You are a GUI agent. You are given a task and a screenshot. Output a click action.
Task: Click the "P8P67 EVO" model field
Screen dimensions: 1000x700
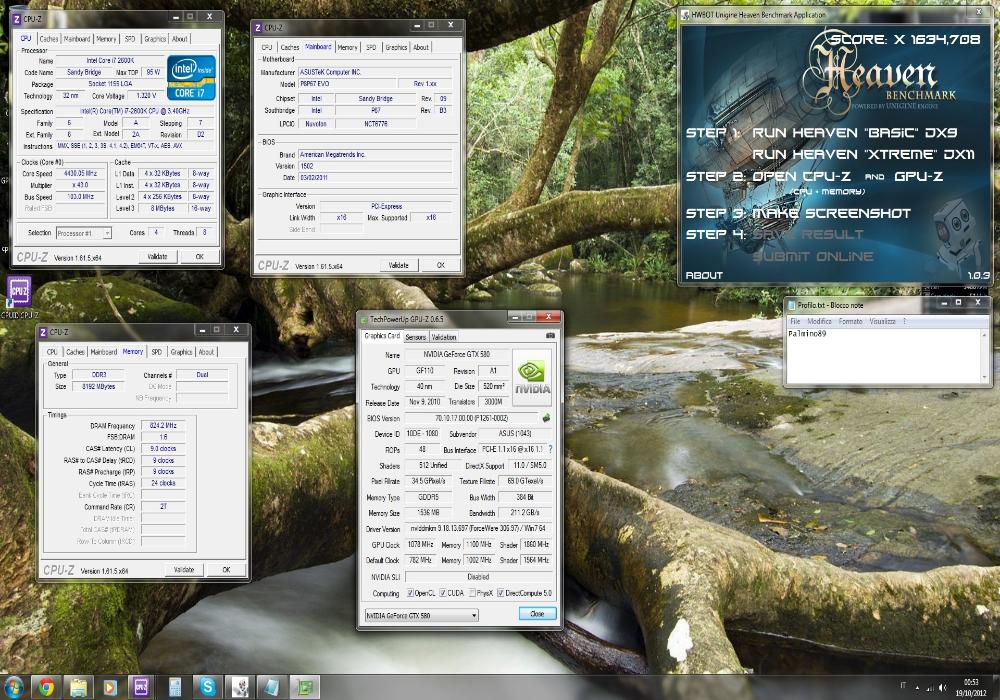pos(345,84)
